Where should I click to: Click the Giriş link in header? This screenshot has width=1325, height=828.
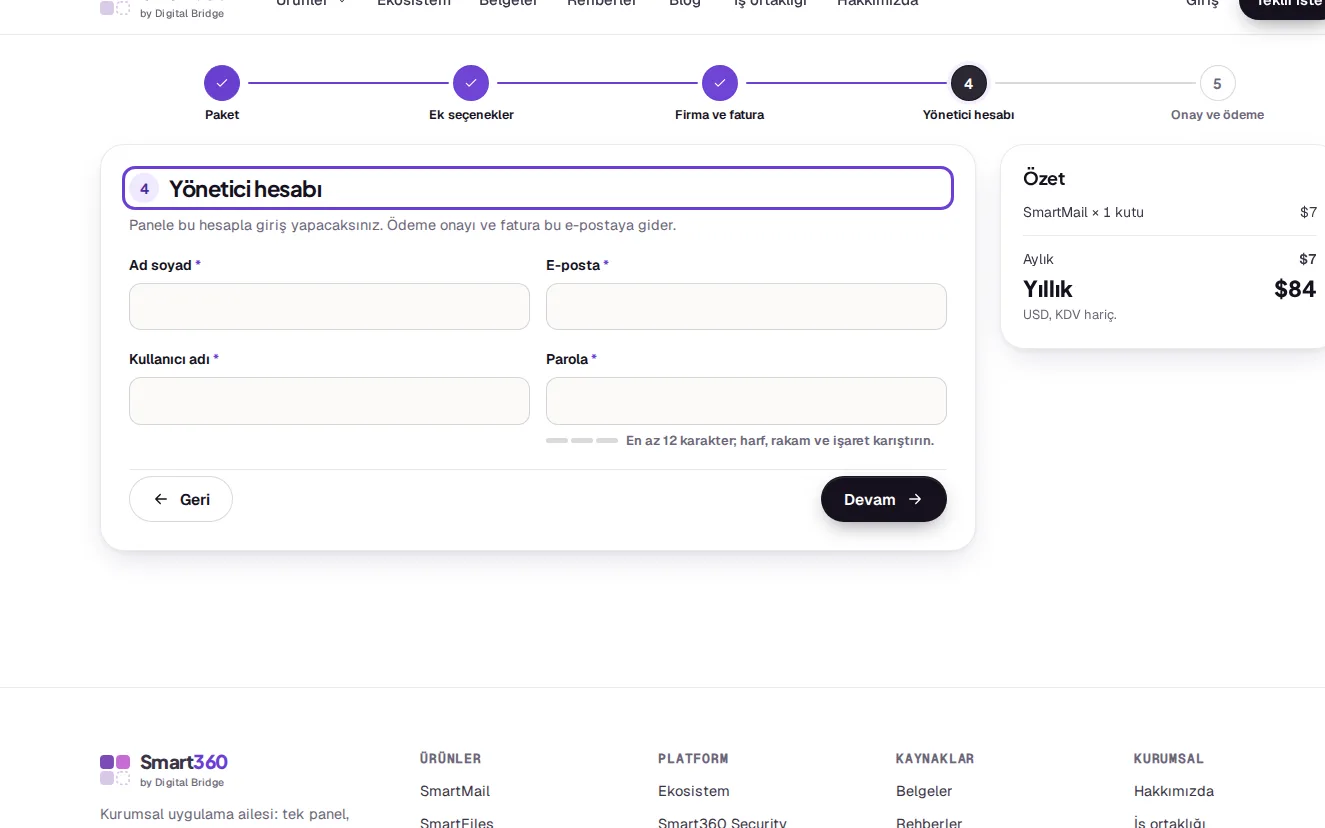pyautogui.click(x=1202, y=3)
